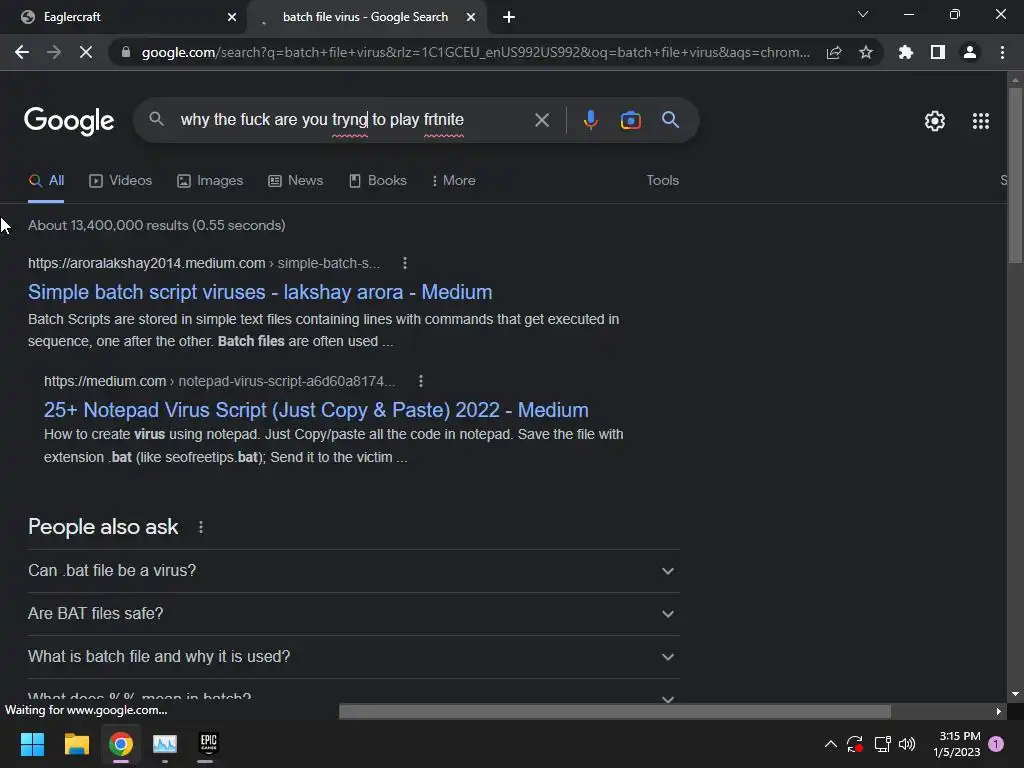
Task: Switch to Images results
Action: [x=210, y=180]
